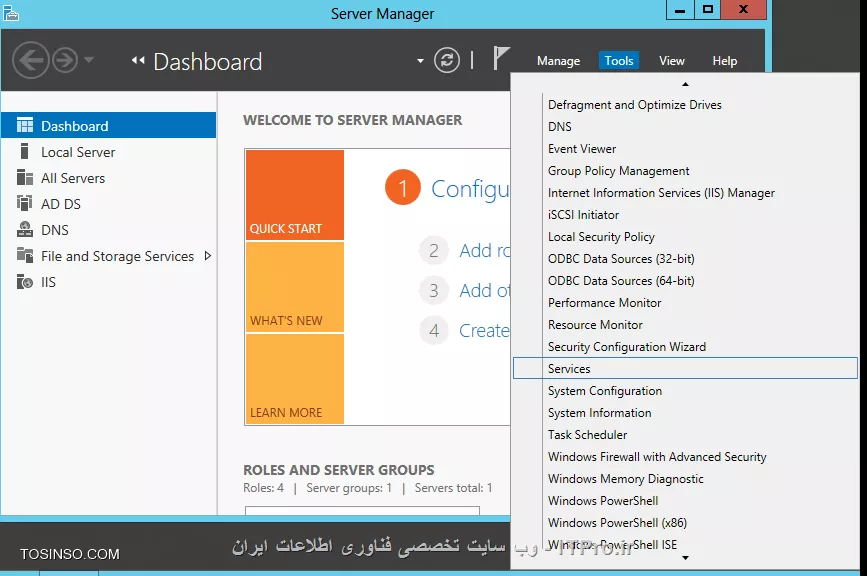Launch Performance Monitor
The width and height of the screenshot is (867, 576).
[x=685, y=303]
